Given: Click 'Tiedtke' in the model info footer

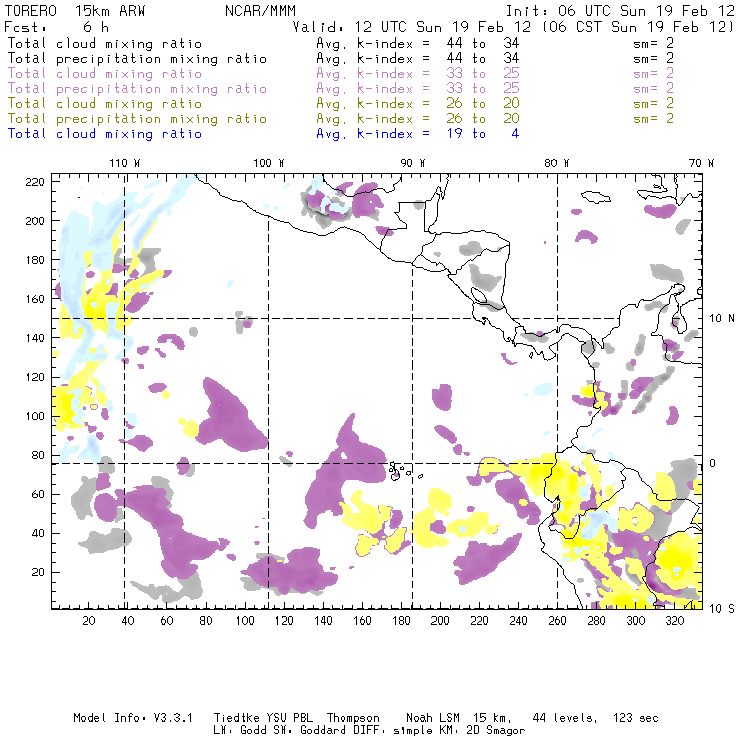Looking at the screenshot, I should [x=237, y=718].
